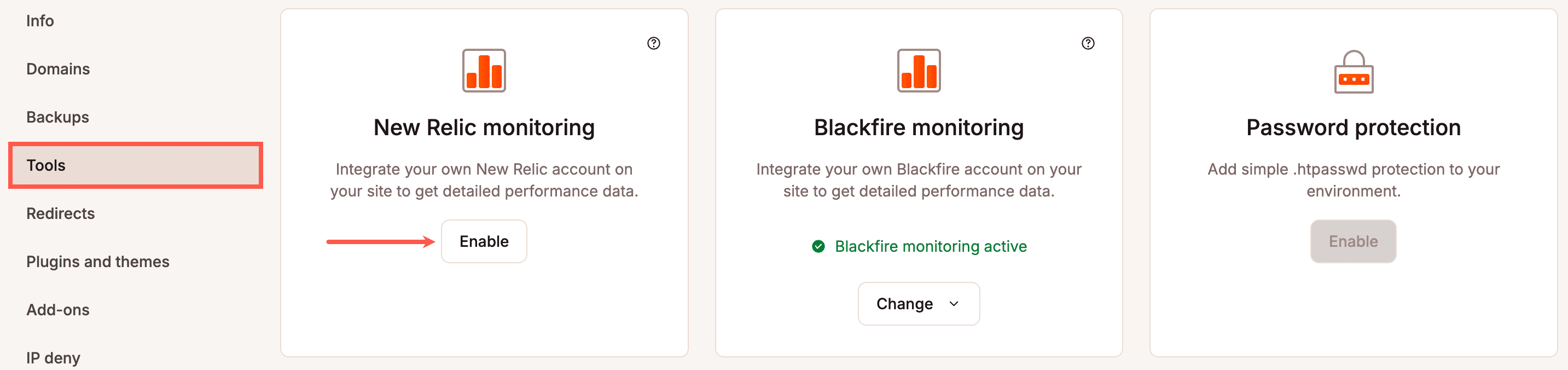Click the New Relic monitoring chart icon
The image size is (1568, 370).
pyautogui.click(x=484, y=72)
